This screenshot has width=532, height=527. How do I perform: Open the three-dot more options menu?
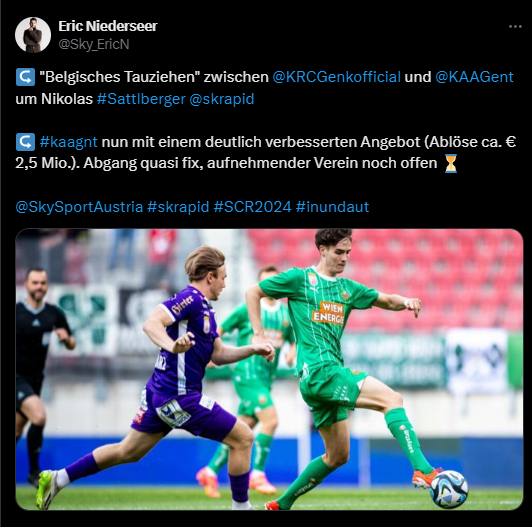point(515,26)
